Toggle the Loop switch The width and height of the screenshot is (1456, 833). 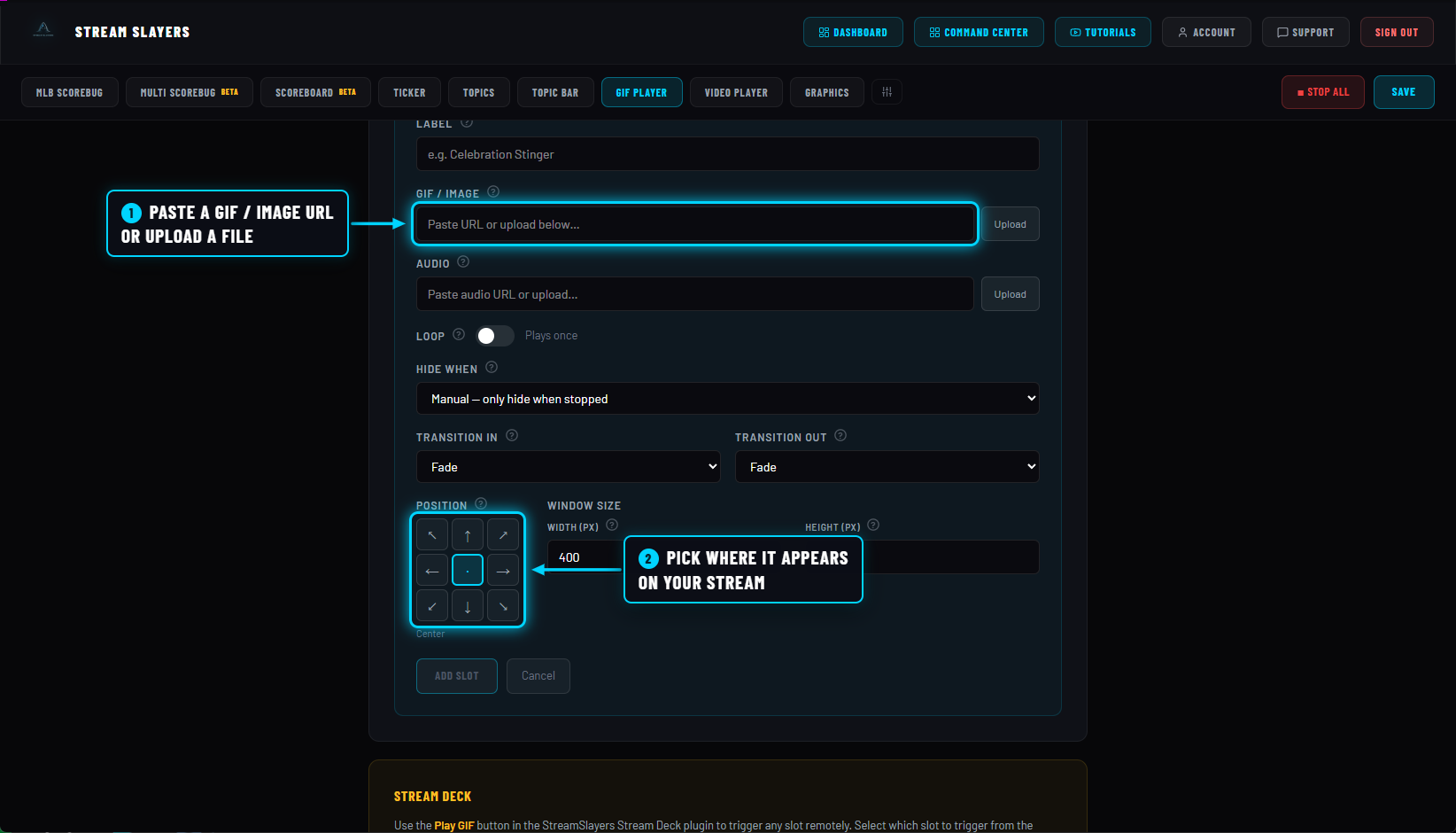tap(494, 336)
